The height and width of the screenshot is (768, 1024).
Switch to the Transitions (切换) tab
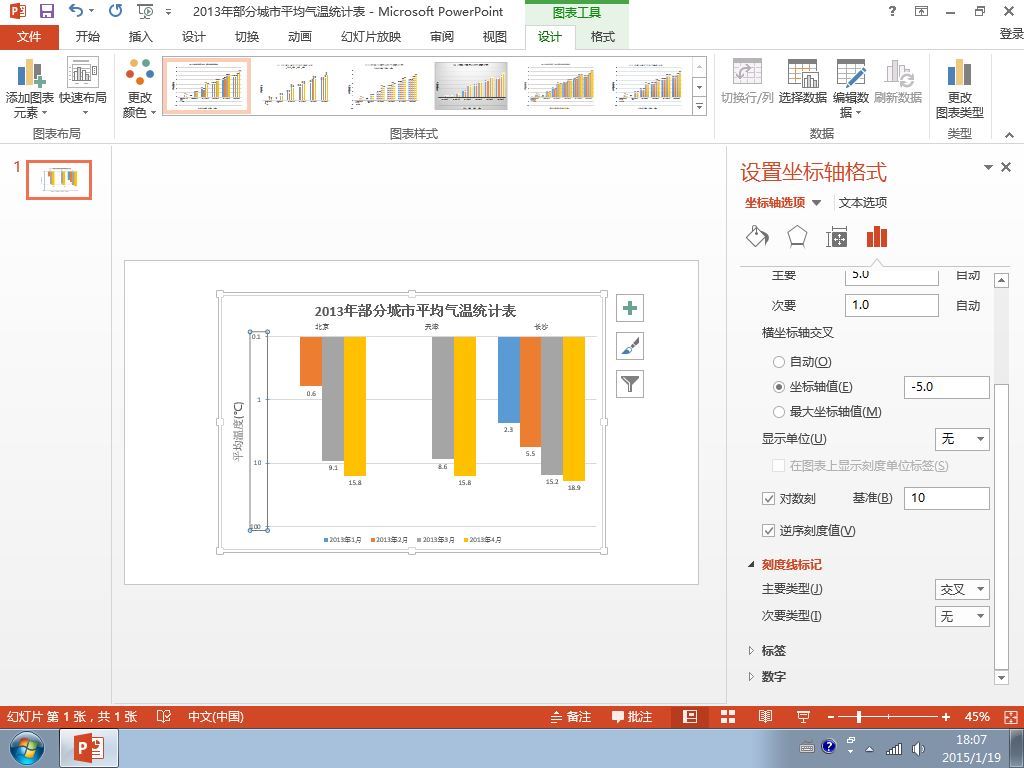coord(247,37)
